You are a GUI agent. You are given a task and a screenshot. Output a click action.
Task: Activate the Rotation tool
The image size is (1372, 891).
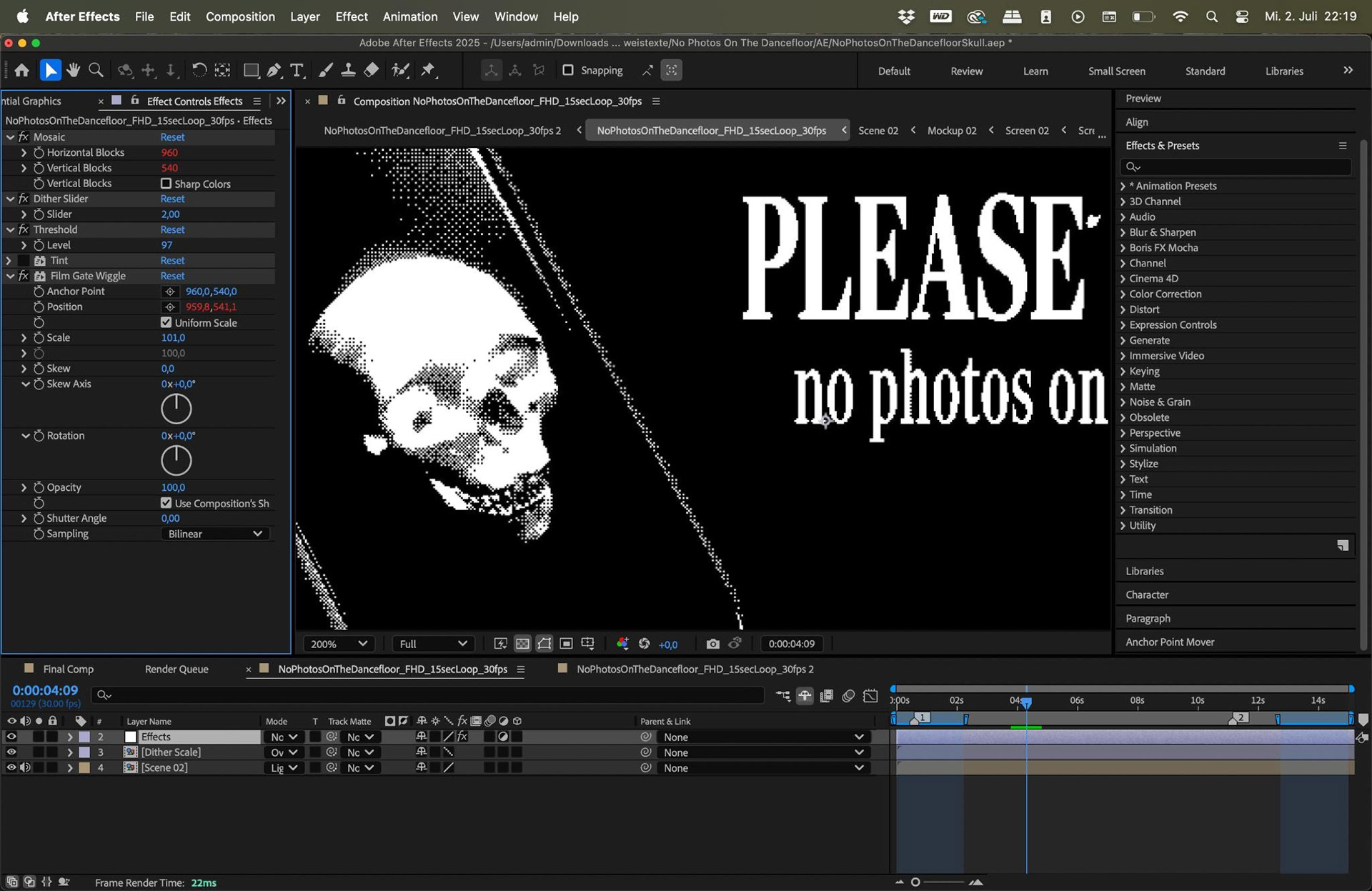(x=200, y=69)
